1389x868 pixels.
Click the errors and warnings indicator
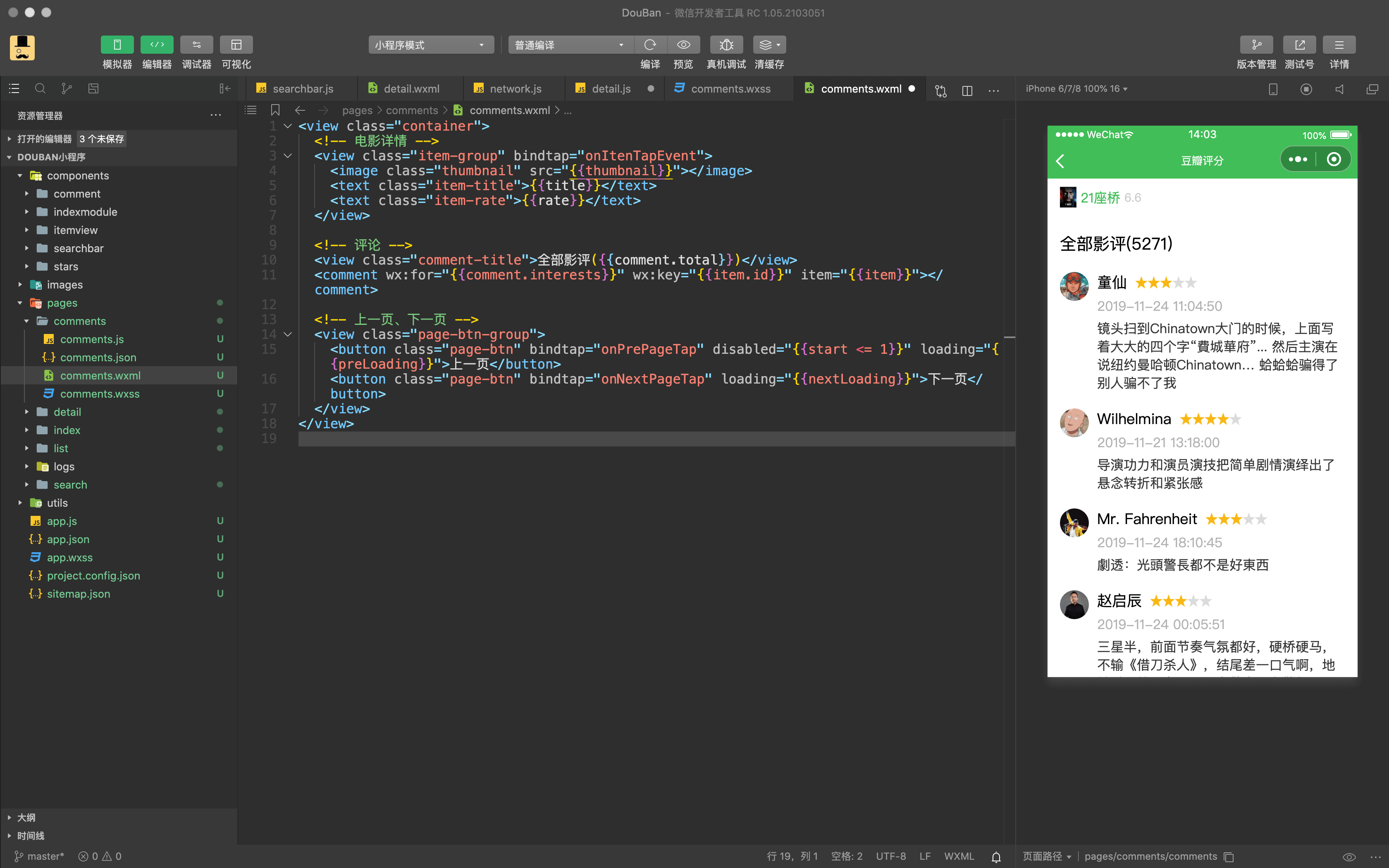tap(100, 856)
